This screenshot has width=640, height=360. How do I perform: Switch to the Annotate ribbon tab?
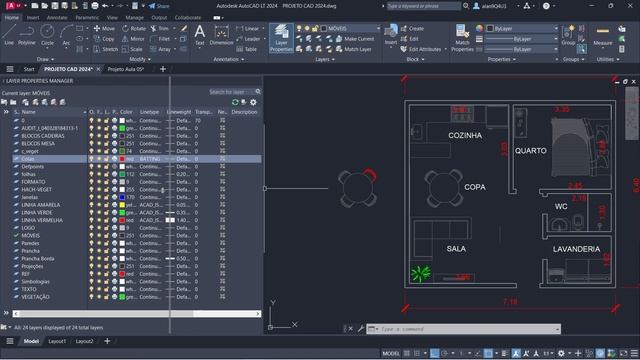[57, 18]
